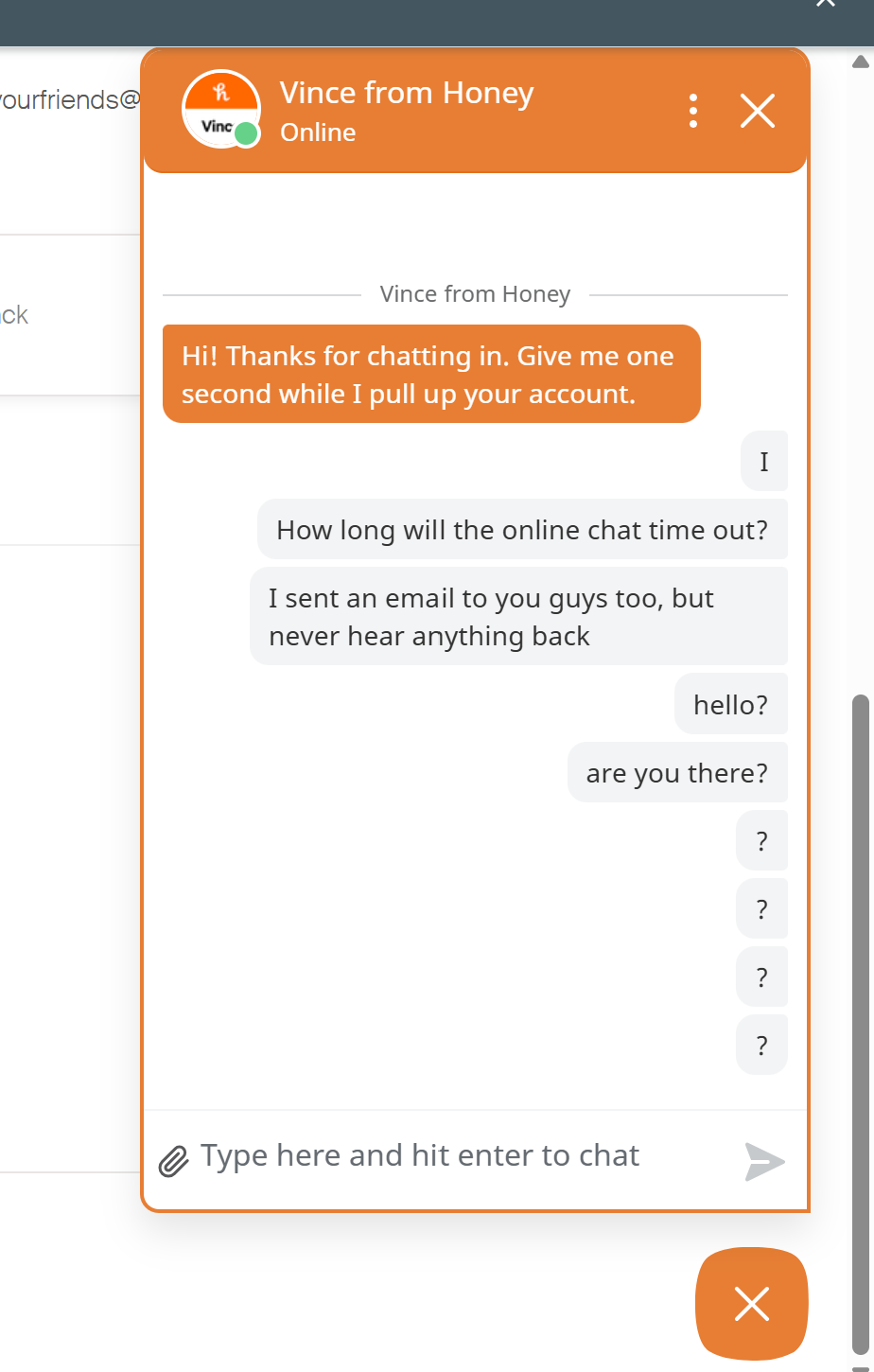Click the "Vince from Honey" header title

tap(407, 93)
